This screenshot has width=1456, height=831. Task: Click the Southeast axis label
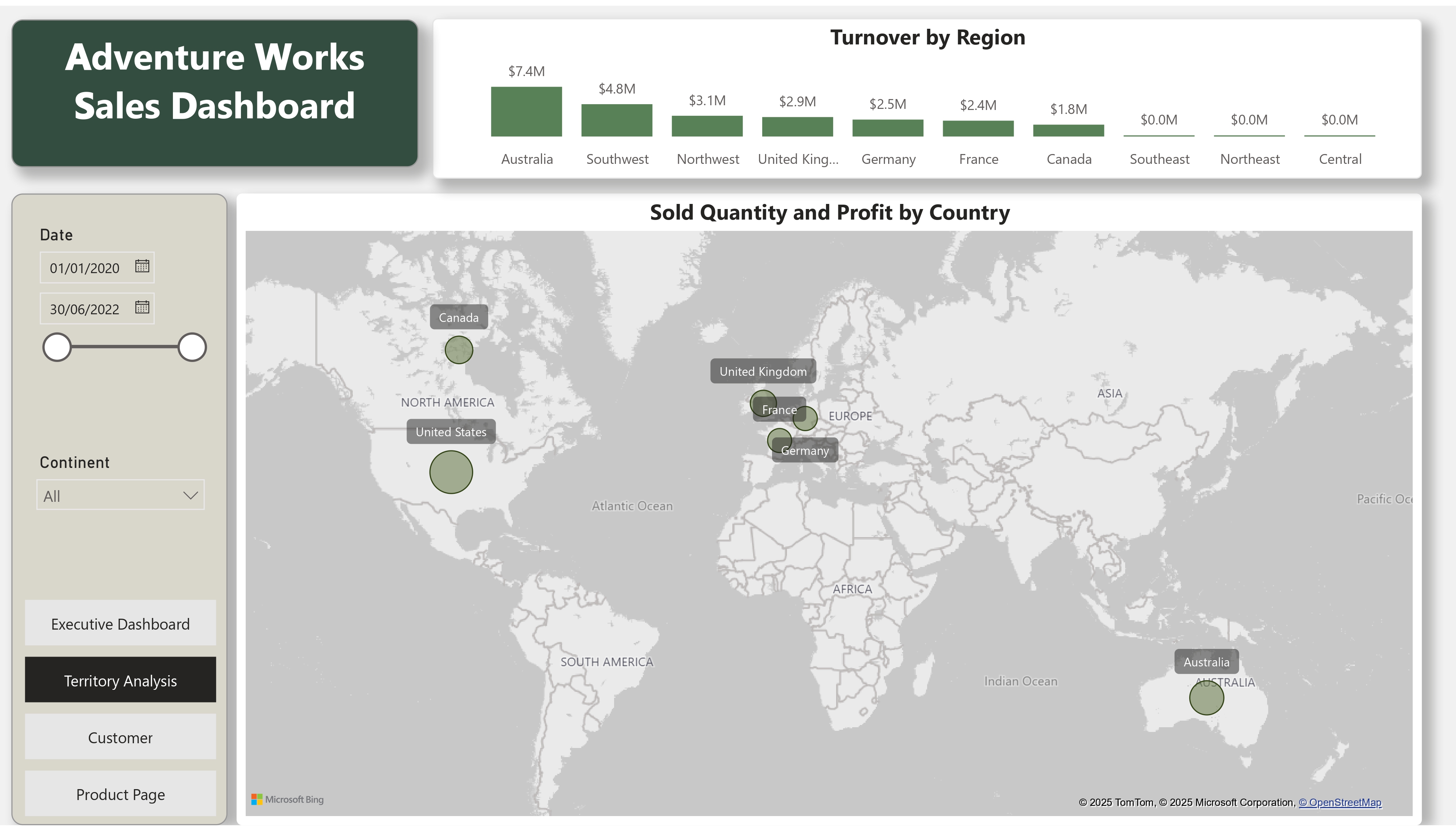pos(1159,159)
